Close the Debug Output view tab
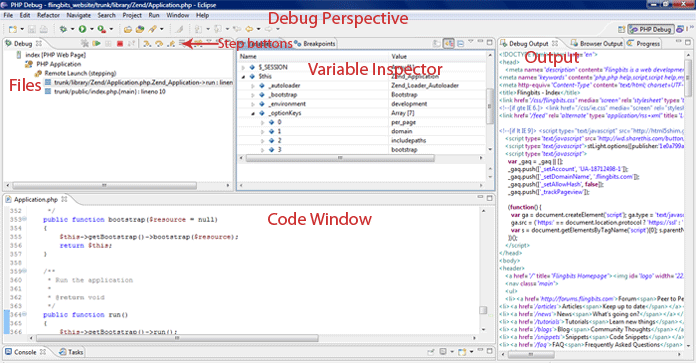Image resolution: width=696 pixels, height=363 pixels. (x=555, y=43)
